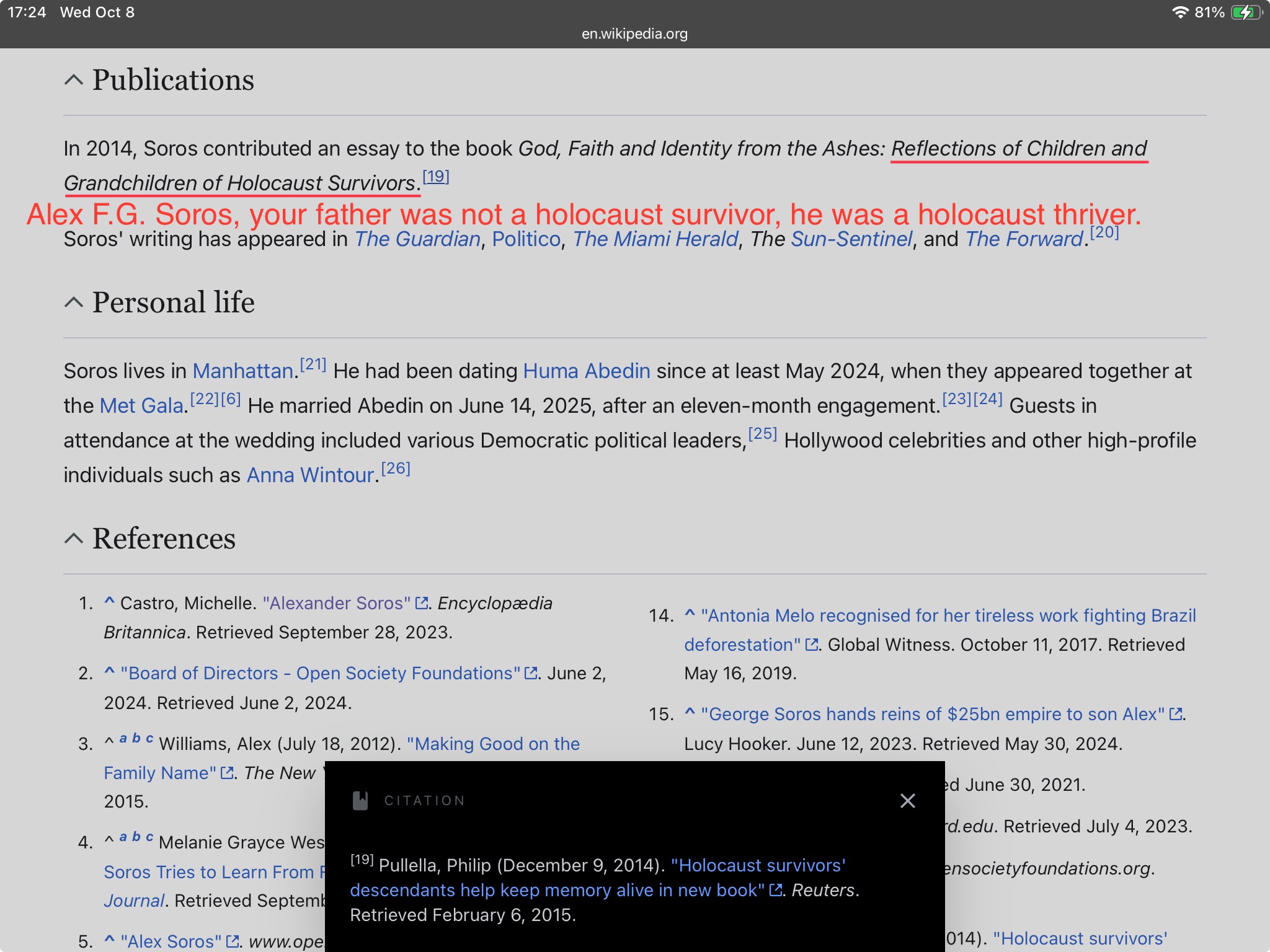This screenshot has height=952, width=1270.
Task: Click back-reference caret for reference 2
Action: click(109, 671)
